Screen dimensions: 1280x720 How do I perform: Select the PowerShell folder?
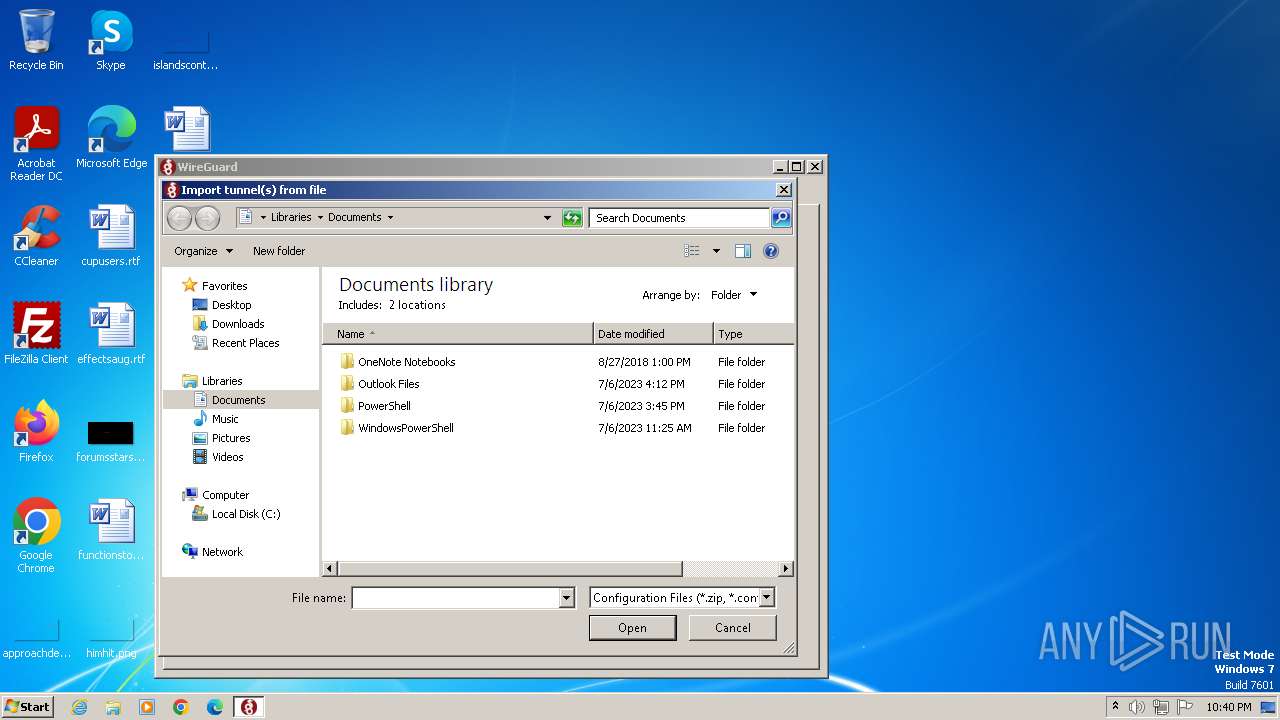click(384, 406)
